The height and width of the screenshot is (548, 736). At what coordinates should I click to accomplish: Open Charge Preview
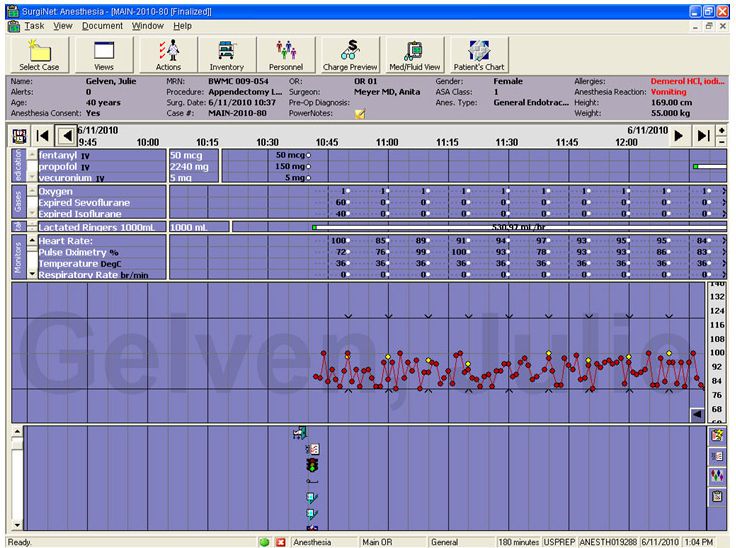pyautogui.click(x=350, y=55)
